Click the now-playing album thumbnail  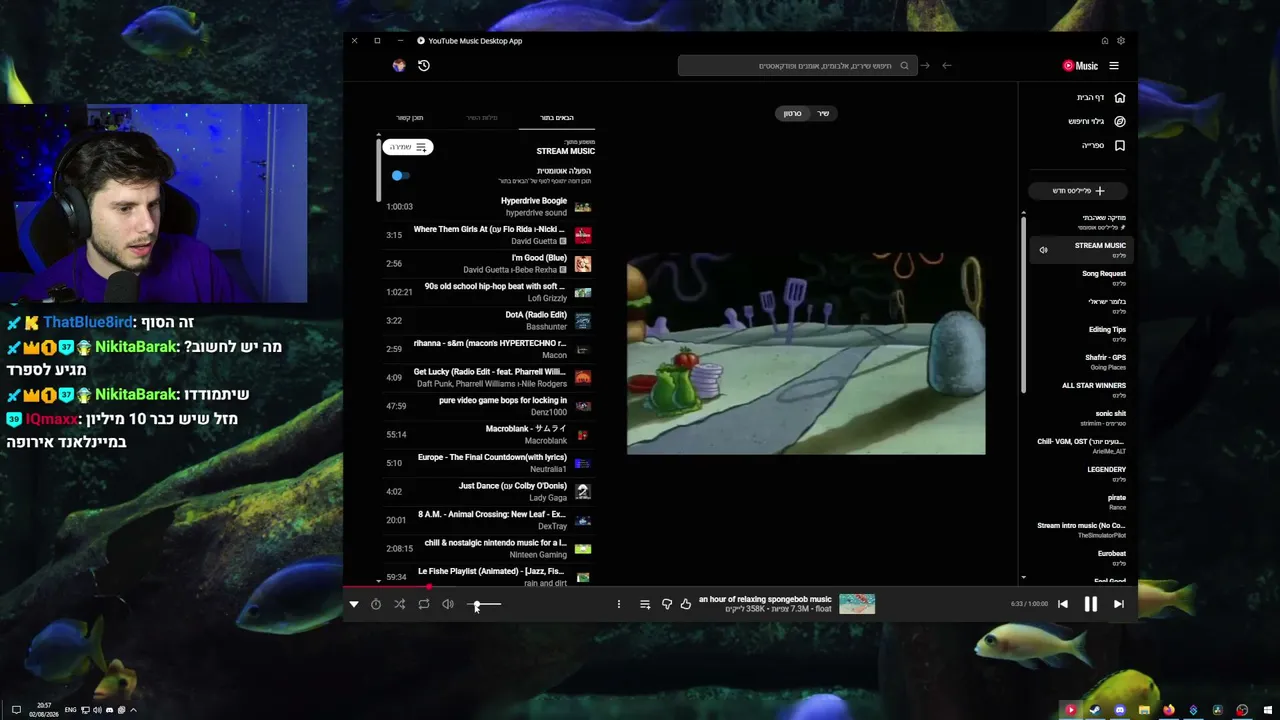click(x=857, y=604)
